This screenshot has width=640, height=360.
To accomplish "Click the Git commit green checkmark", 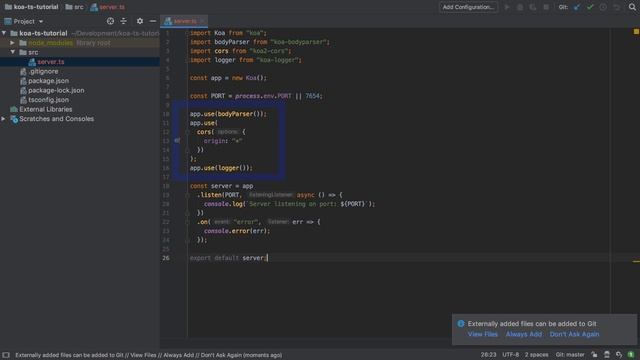I will point(590,7).
